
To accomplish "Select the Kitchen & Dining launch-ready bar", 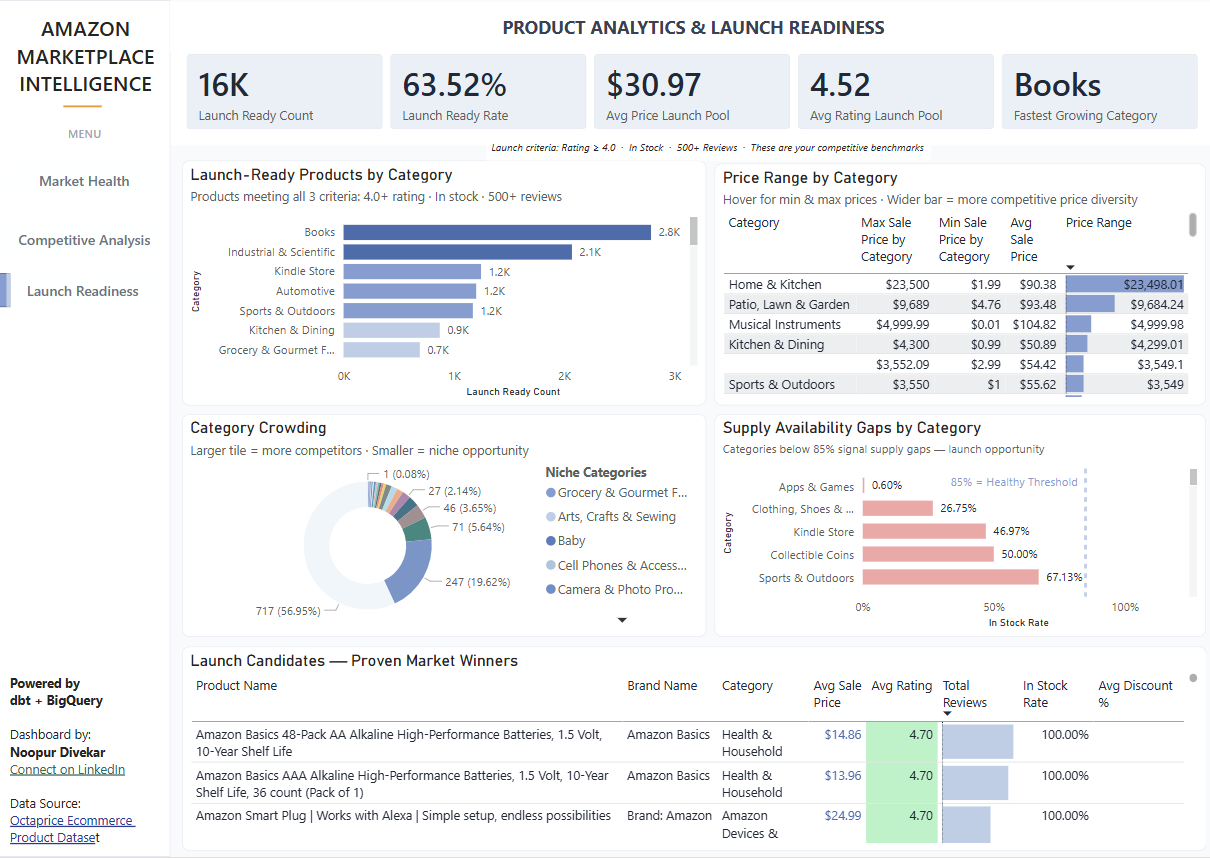I will click(x=391, y=330).
